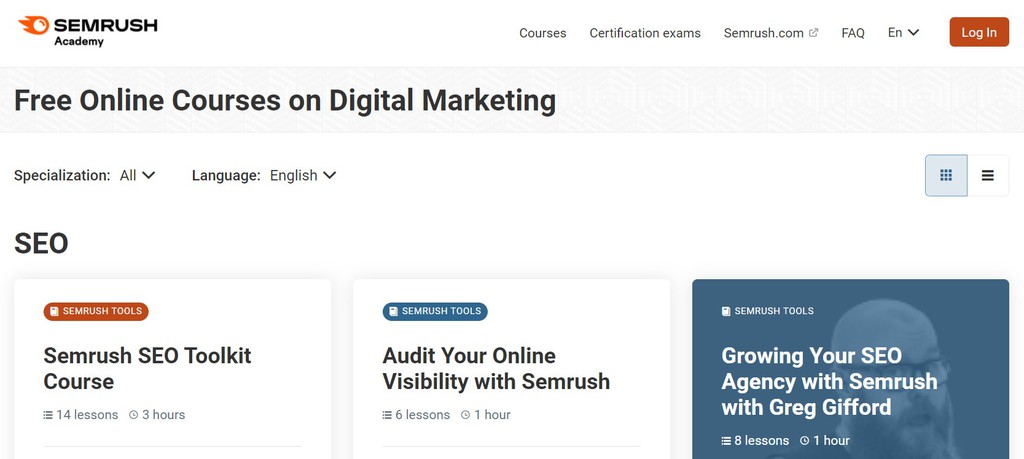Open the FAQ page
The height and width of the screenshot is (459, 1024).
(x=853, y=33)
